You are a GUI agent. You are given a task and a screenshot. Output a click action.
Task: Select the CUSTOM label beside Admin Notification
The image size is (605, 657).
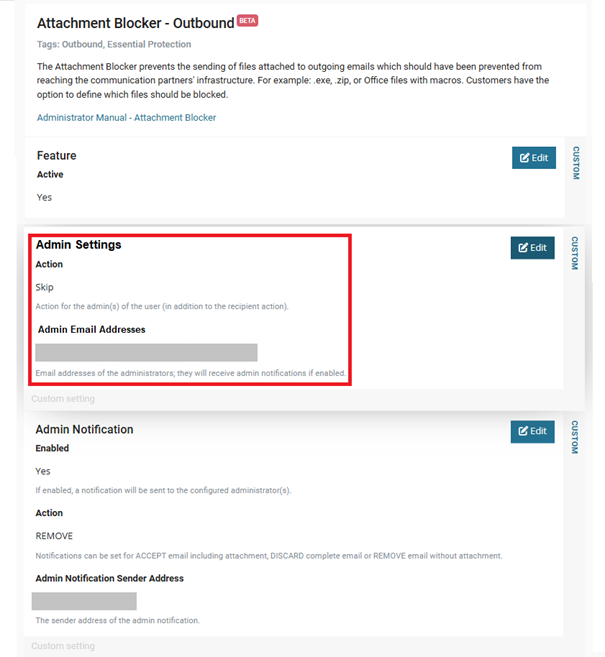click(575, 437)
